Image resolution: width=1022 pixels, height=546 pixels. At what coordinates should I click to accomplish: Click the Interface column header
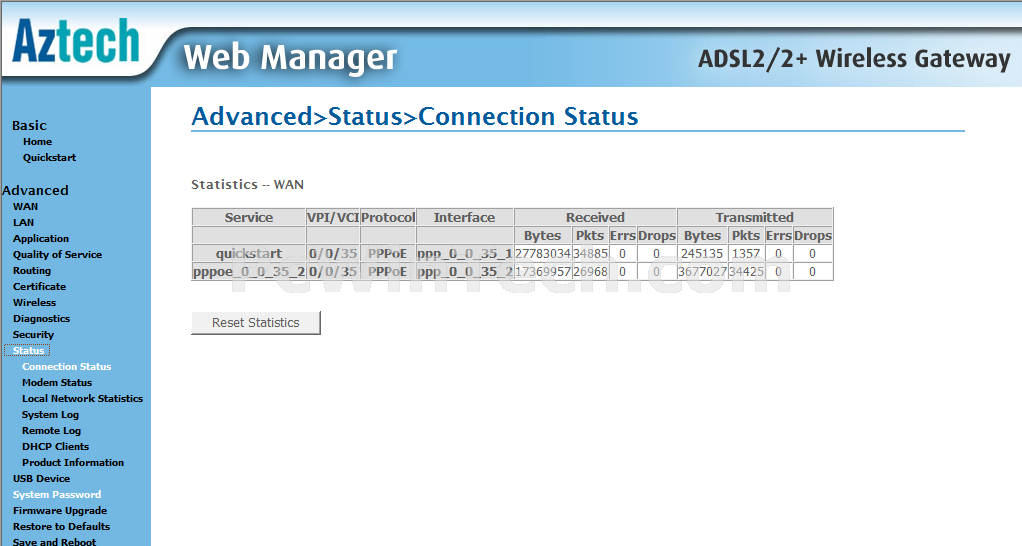(465, 217)
